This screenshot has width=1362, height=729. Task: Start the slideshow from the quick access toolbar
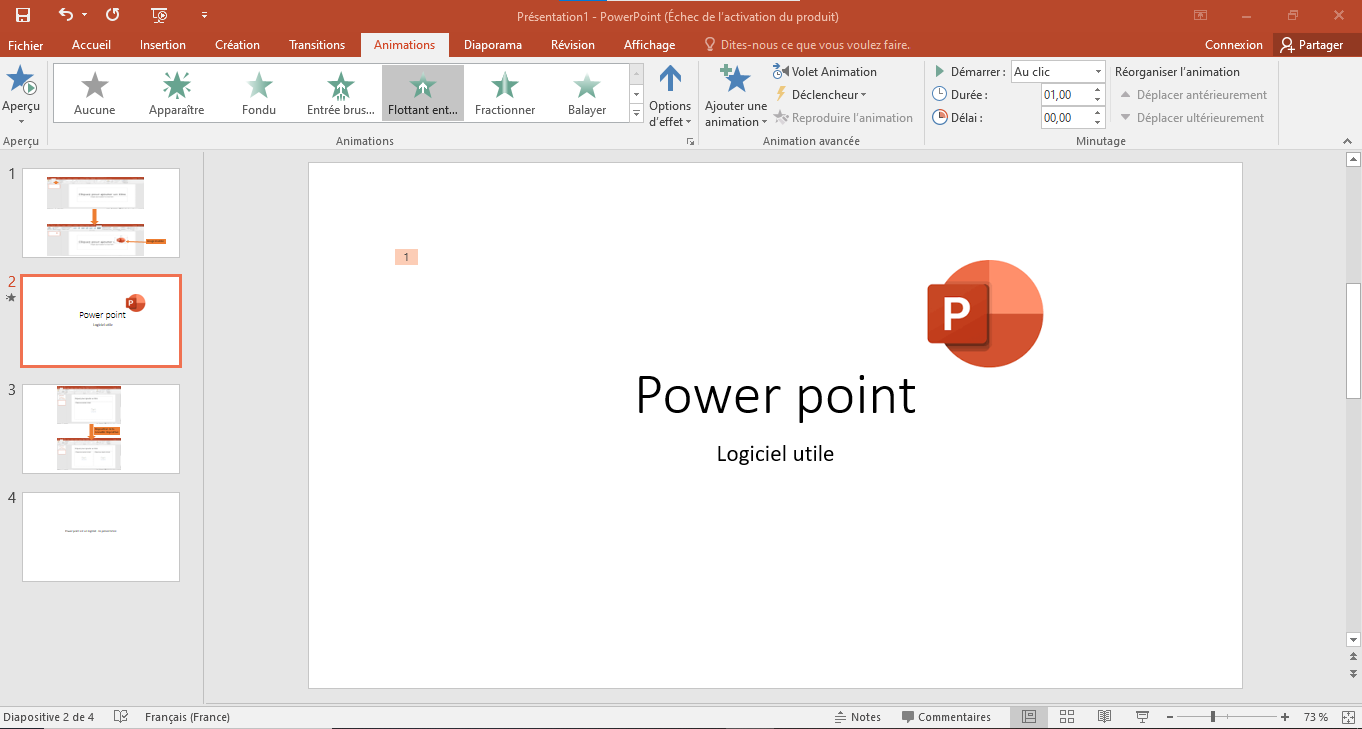point(159,15)
